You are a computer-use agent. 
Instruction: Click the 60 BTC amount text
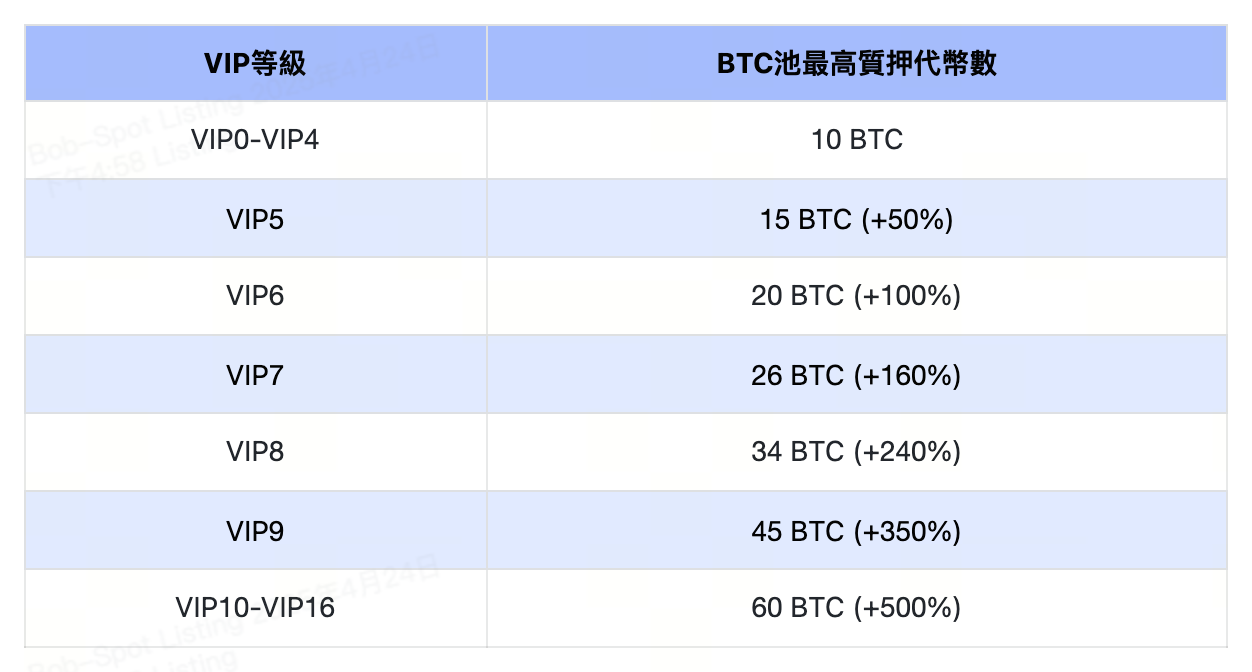click(797, 608)
